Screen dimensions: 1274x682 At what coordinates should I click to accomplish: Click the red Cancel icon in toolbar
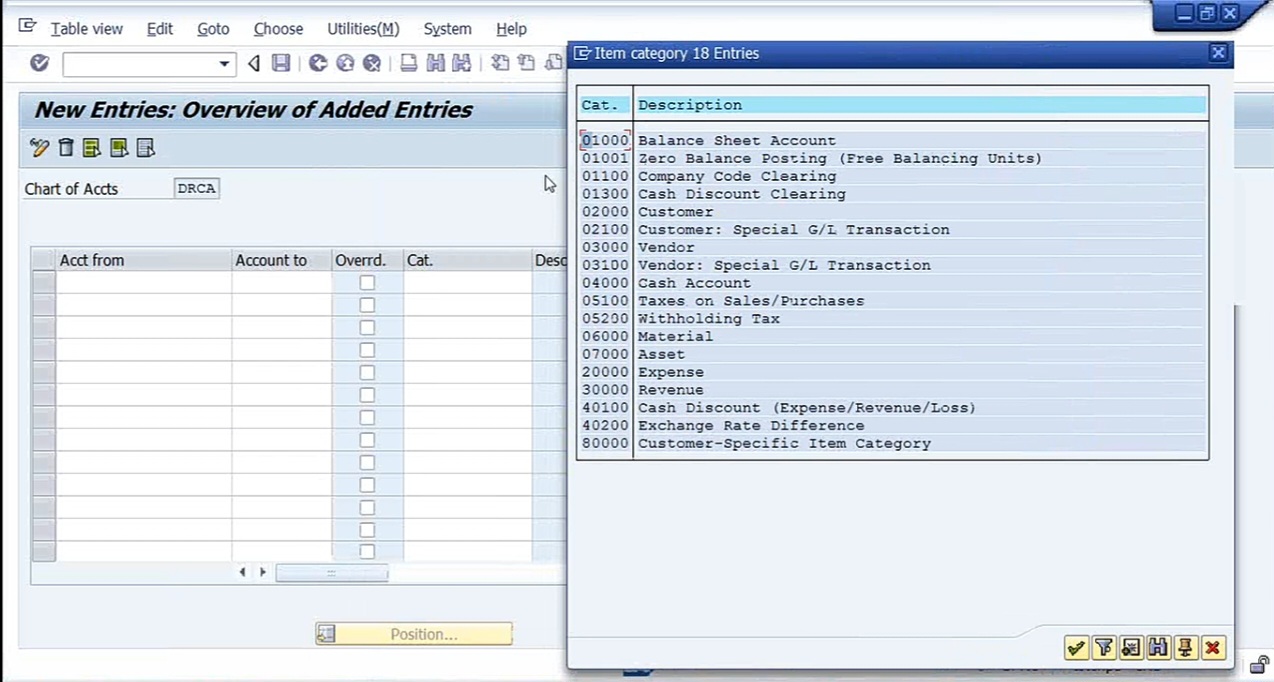[x=372, y=64]
